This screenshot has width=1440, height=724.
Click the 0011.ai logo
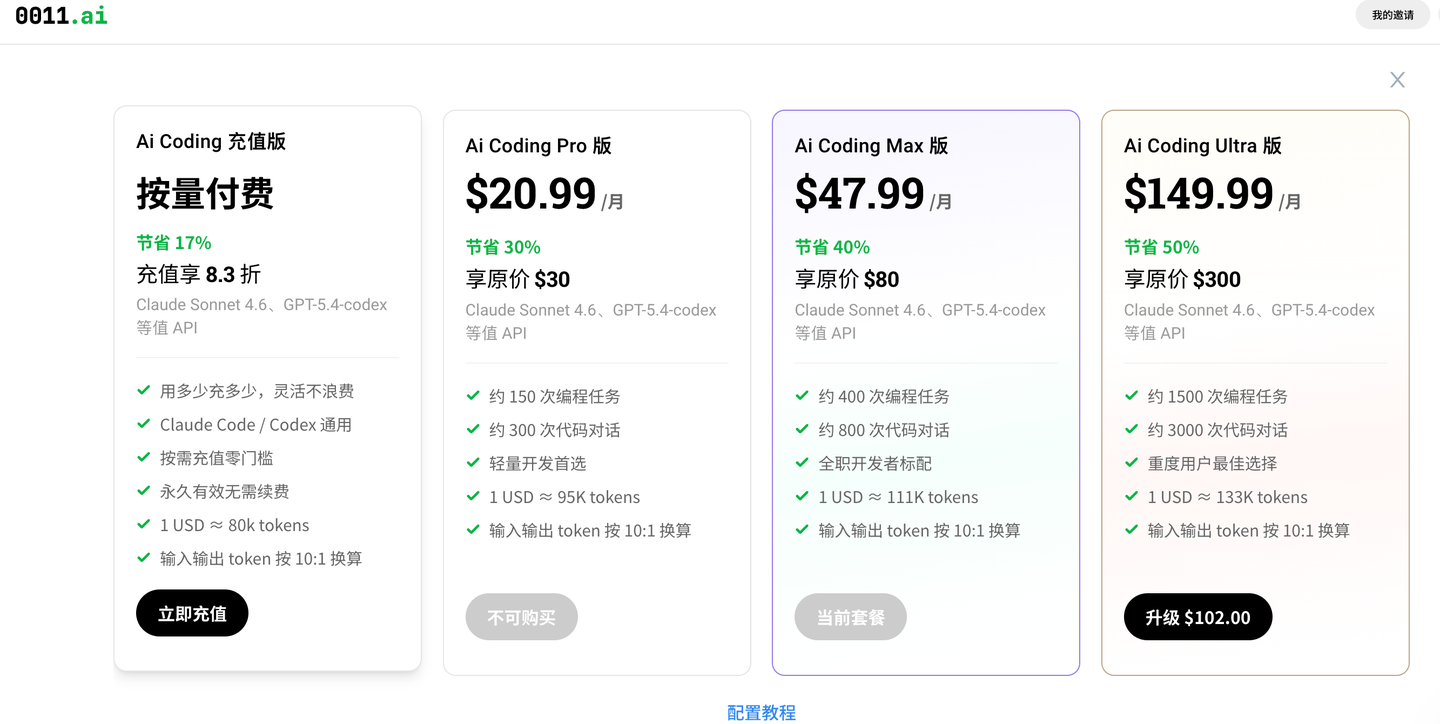tap(61, 15)
